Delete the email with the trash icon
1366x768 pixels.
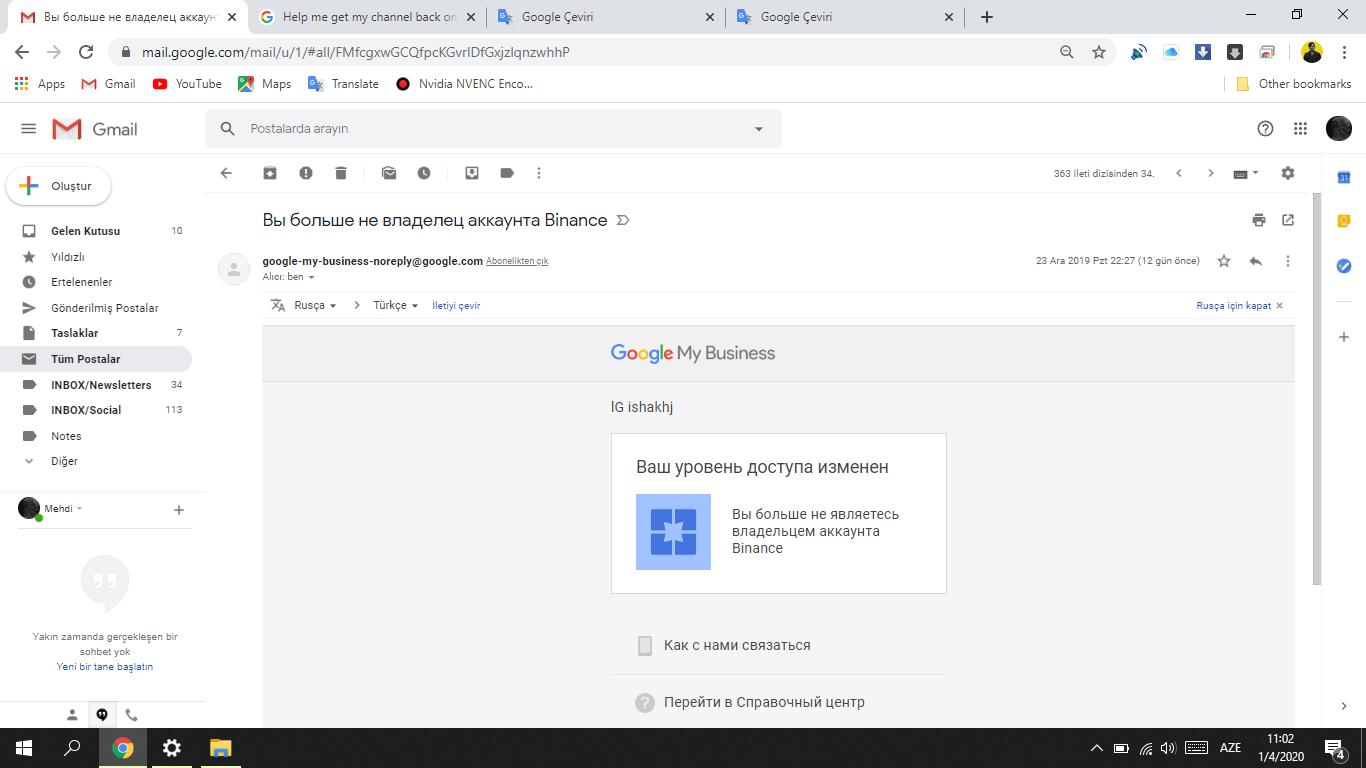[341, 173]
